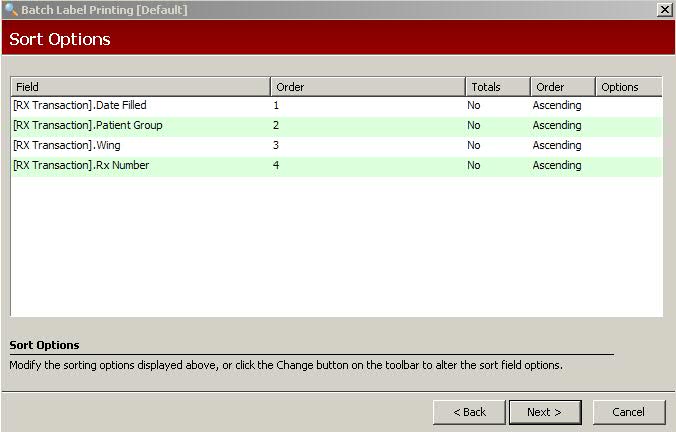This screenshot has width=676, height=432.
Task: Click Ascending in the Wing row
Action: point(557,146)
